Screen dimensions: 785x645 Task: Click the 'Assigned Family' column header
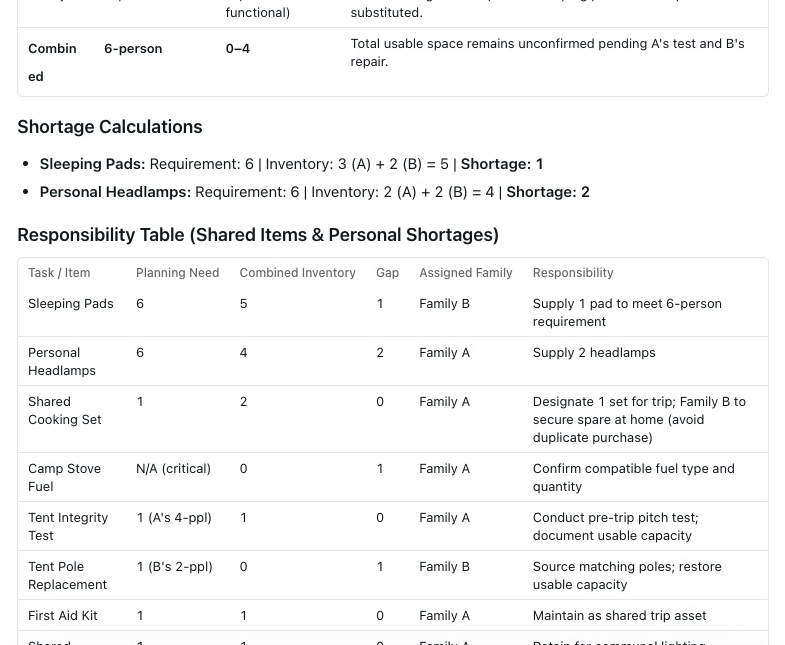(x=466, y=273)
